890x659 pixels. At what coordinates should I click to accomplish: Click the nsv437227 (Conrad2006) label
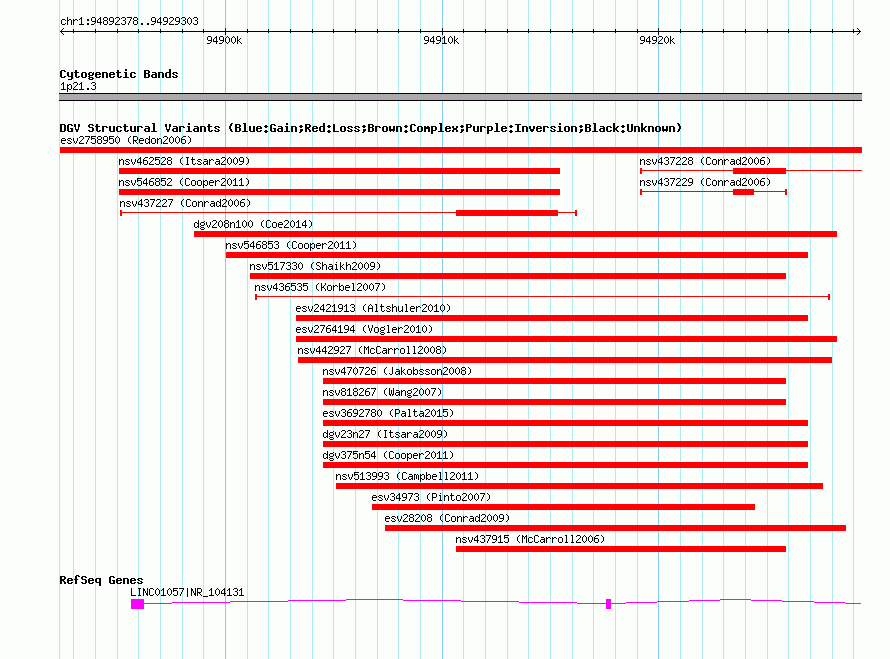tap(184, 203)
